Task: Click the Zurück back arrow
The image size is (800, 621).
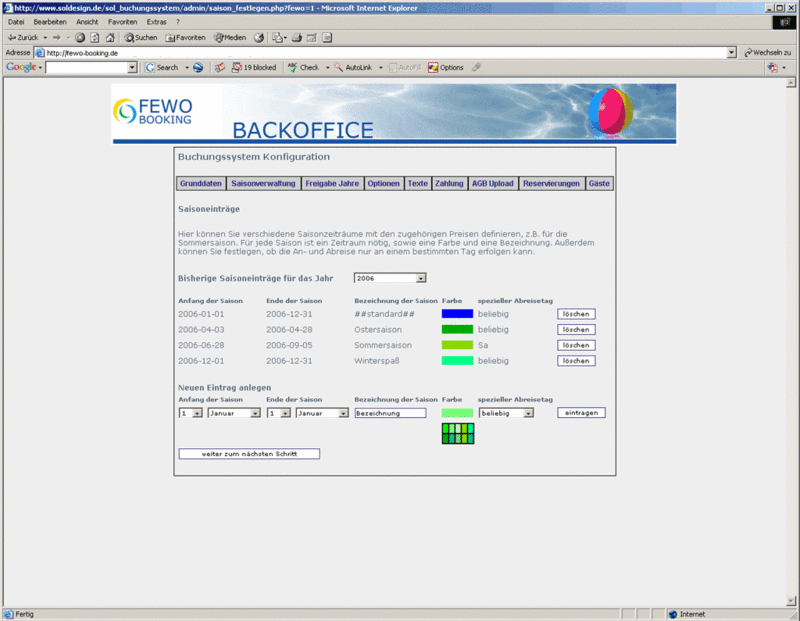Action: (x=22, y=38)
